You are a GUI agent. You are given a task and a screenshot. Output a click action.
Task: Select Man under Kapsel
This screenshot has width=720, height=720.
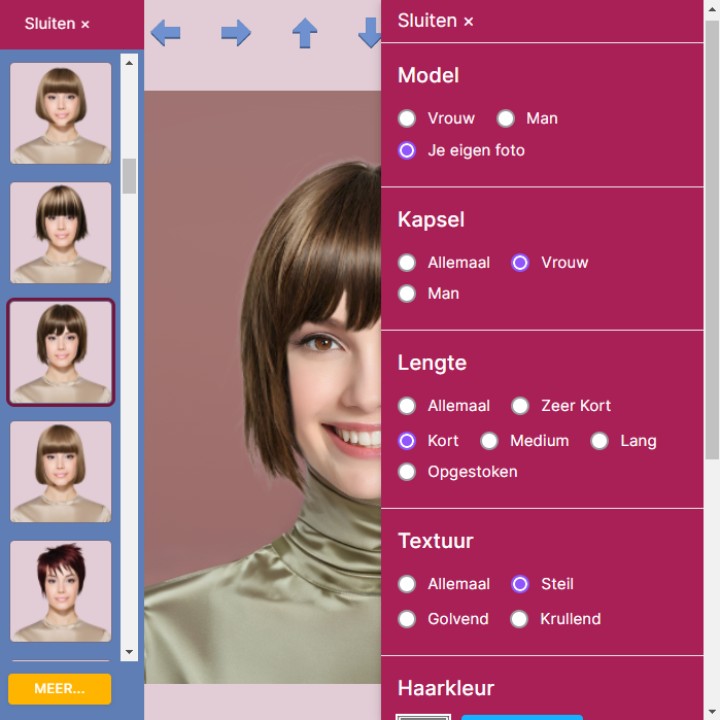coord(407,294)
